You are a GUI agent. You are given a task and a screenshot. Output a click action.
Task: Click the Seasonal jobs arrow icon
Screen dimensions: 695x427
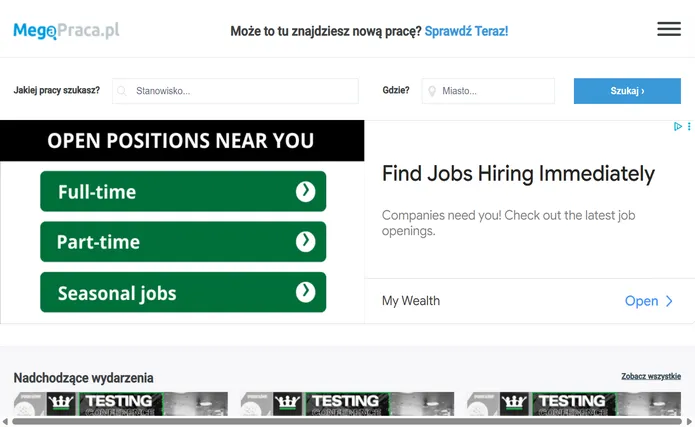click(x=306, y=292)
